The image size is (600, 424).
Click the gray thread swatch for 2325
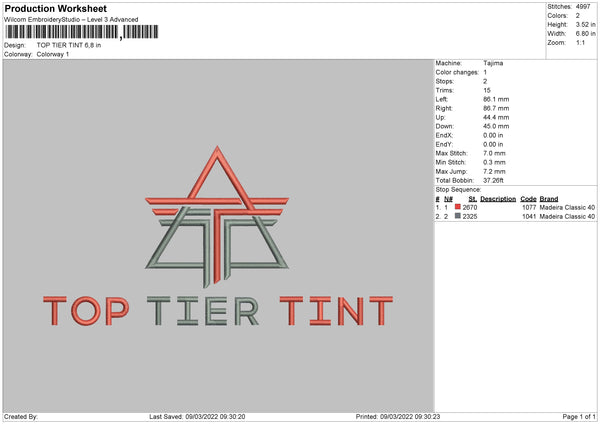click(x=458, y=216)
